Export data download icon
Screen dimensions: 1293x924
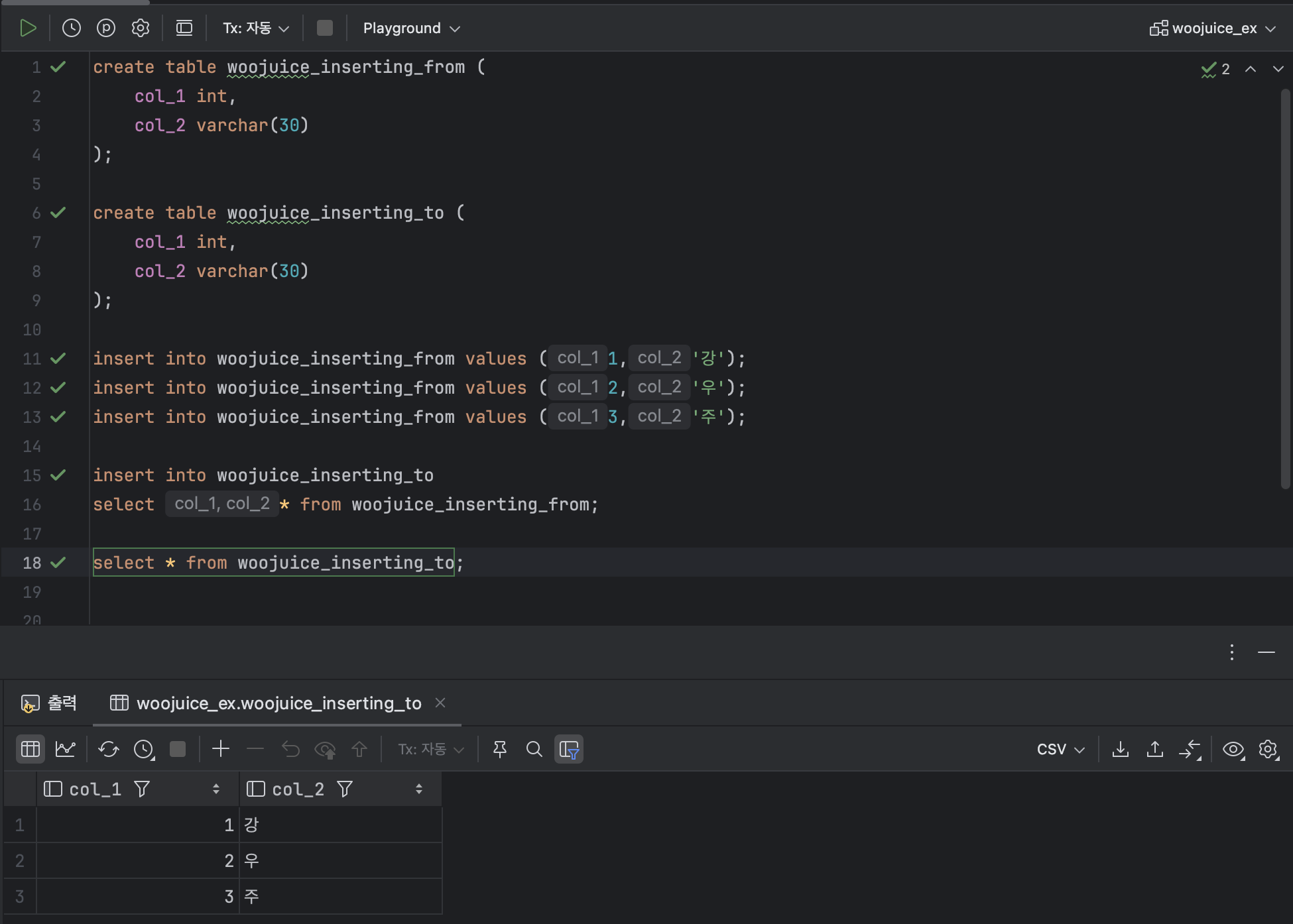(1121, 749)
